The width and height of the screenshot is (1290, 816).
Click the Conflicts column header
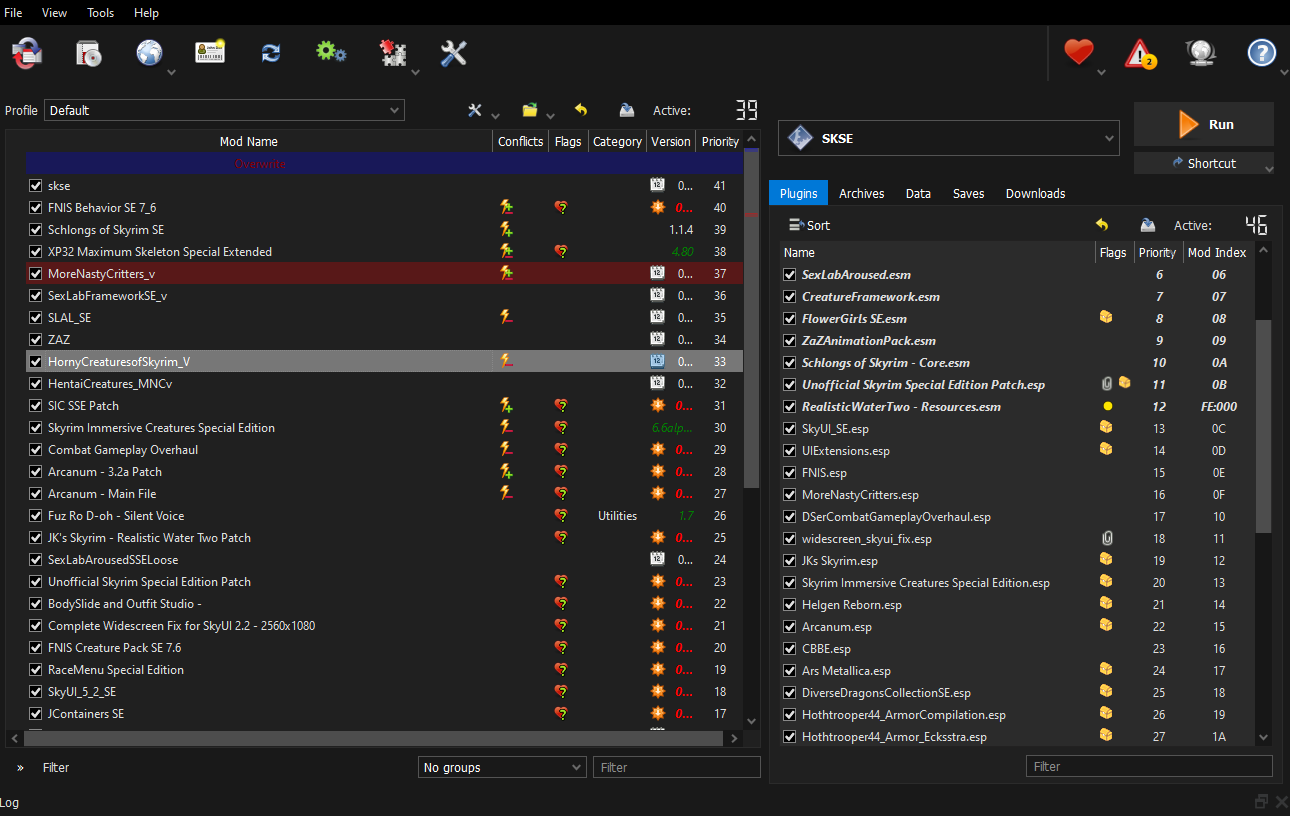(520, 141)
